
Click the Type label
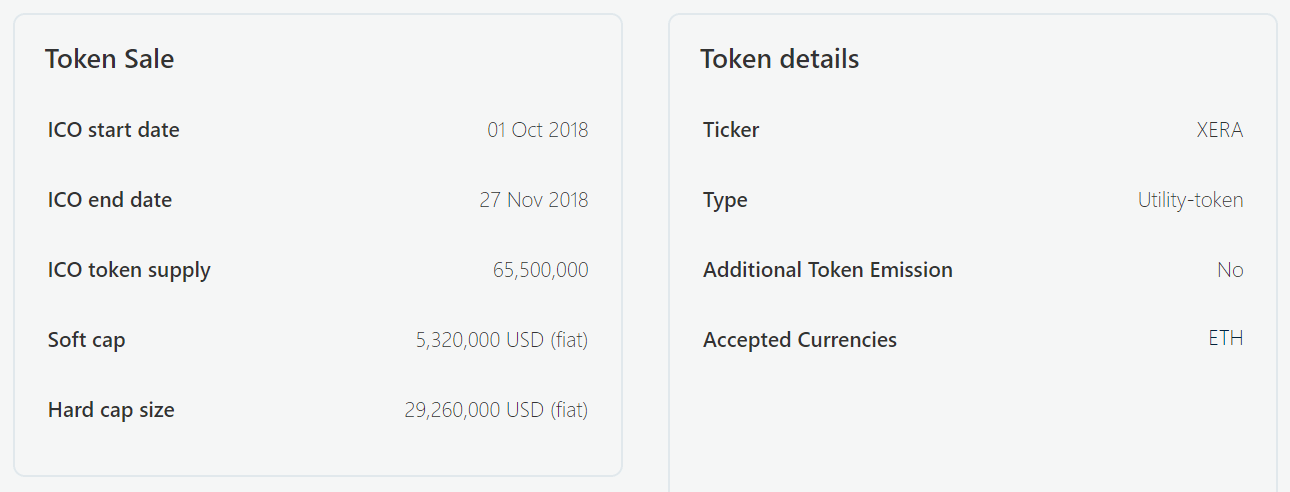(725, 200)
